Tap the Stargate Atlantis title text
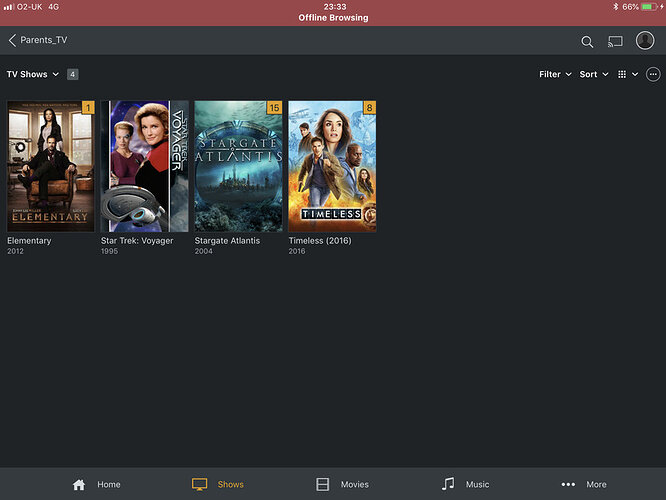Viewport: 666px width, 500px height. (x=227, y=240)
